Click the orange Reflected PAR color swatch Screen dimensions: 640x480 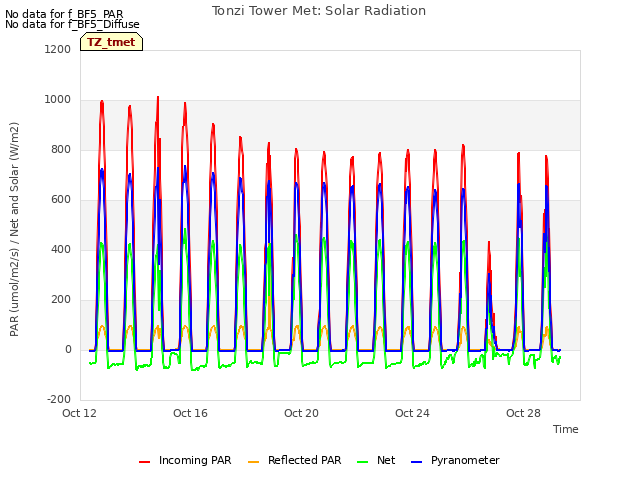point(253,462)
